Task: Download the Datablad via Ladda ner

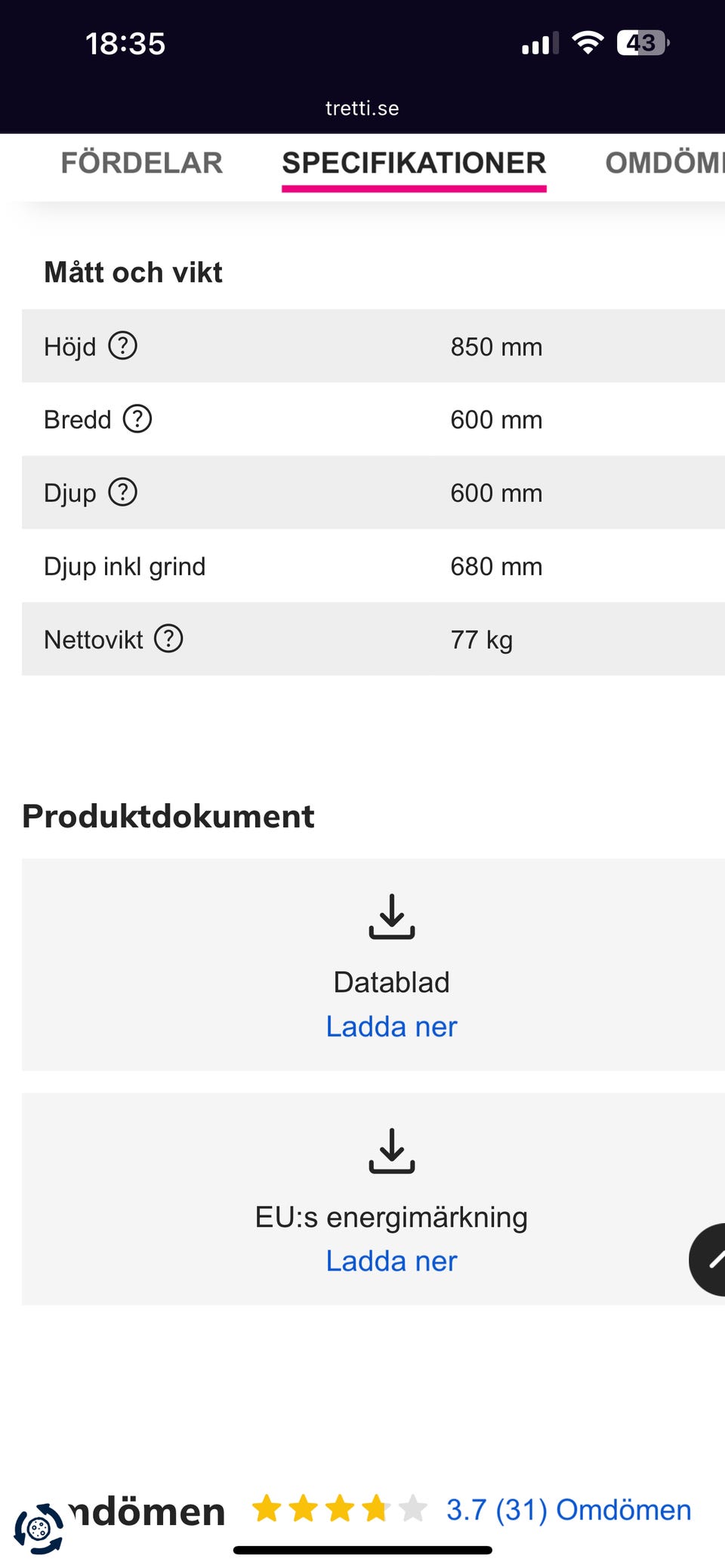Action: tap(392, 1027)
